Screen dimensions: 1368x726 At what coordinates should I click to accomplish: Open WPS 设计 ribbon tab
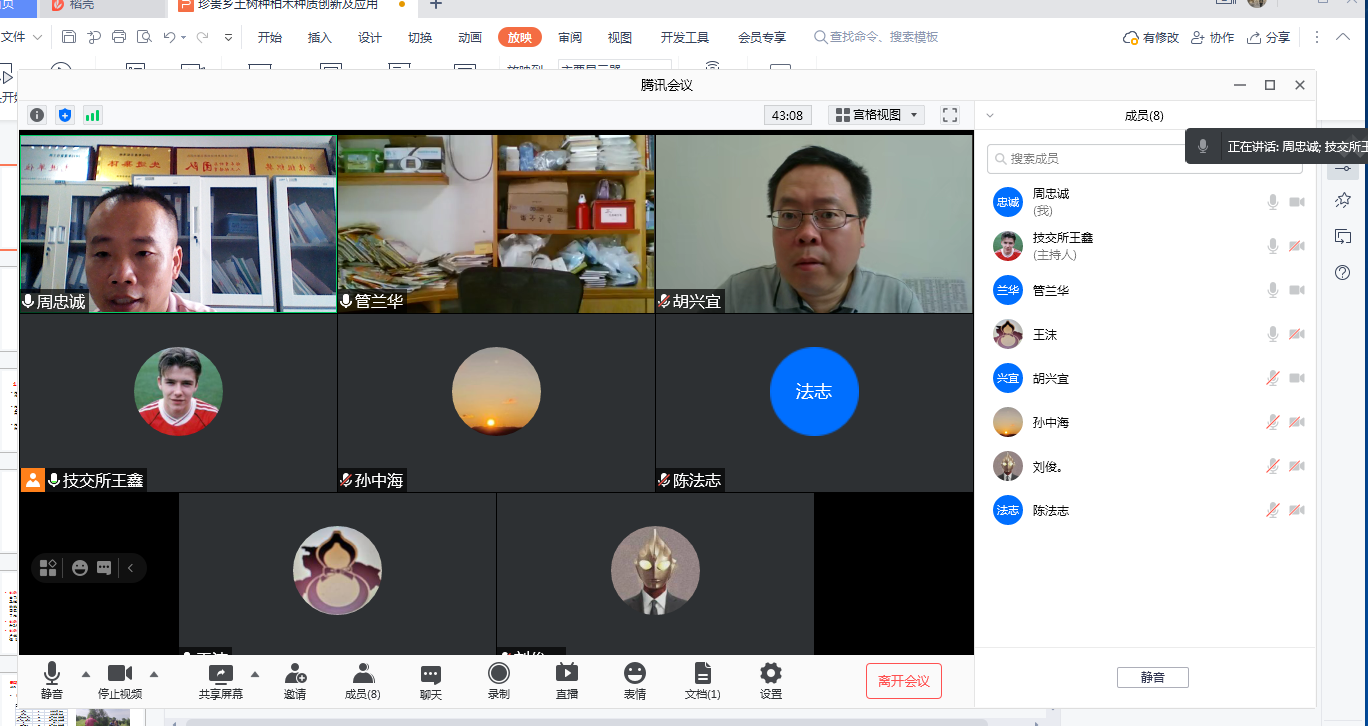point(370,38)
